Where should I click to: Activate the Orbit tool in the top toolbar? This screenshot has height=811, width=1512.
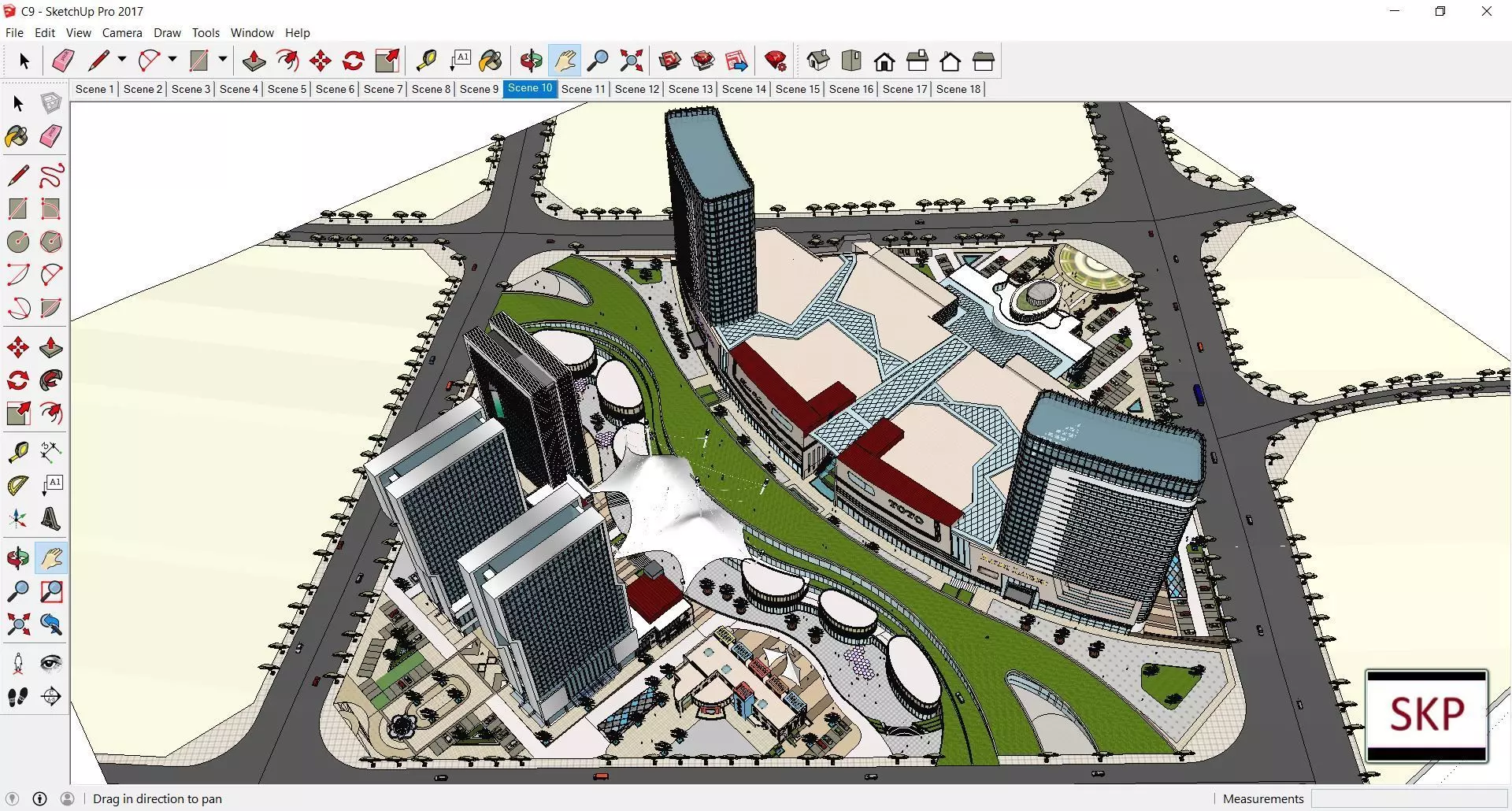click(532, 61)
